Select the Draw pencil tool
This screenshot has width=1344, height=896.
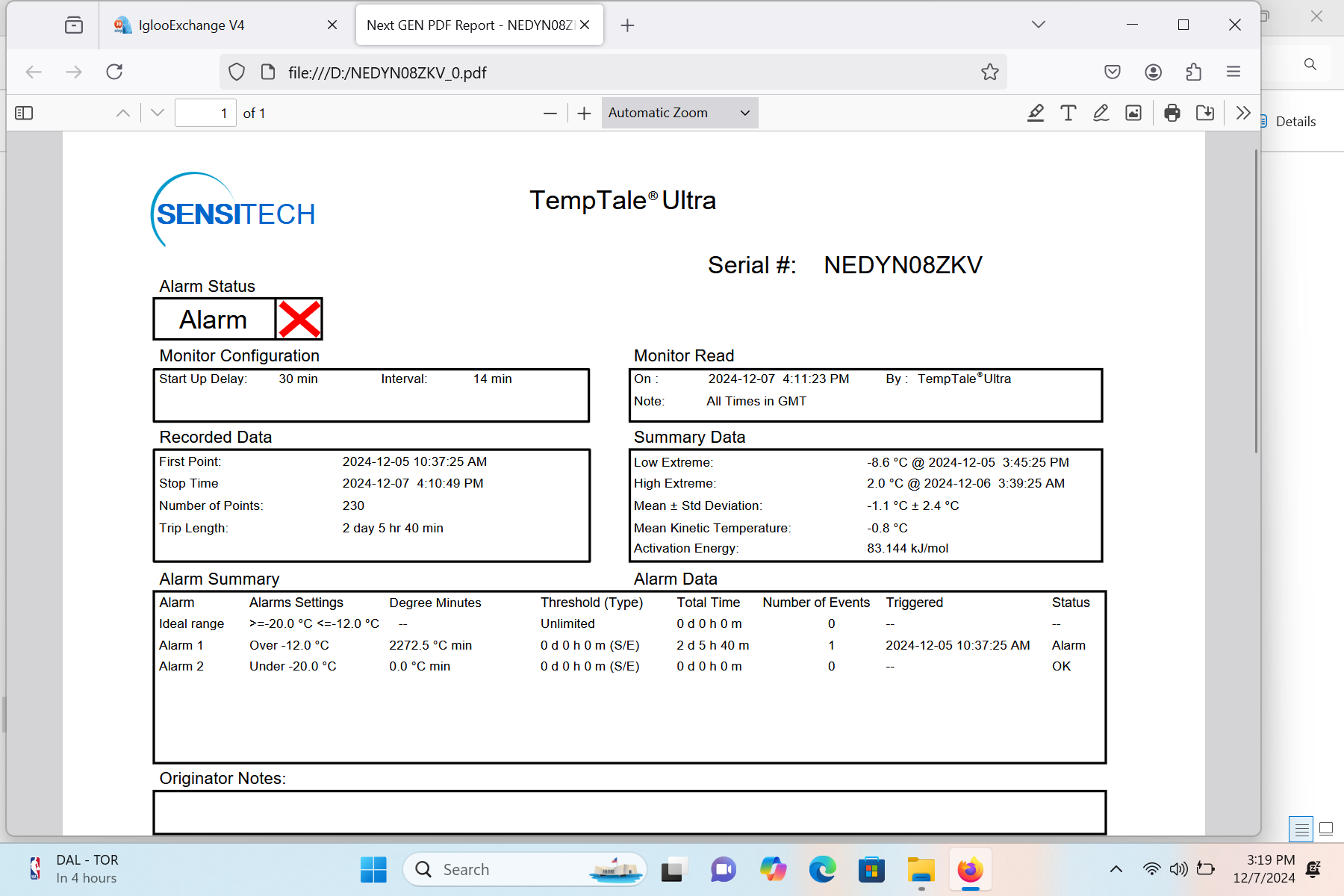[1101, 113]
